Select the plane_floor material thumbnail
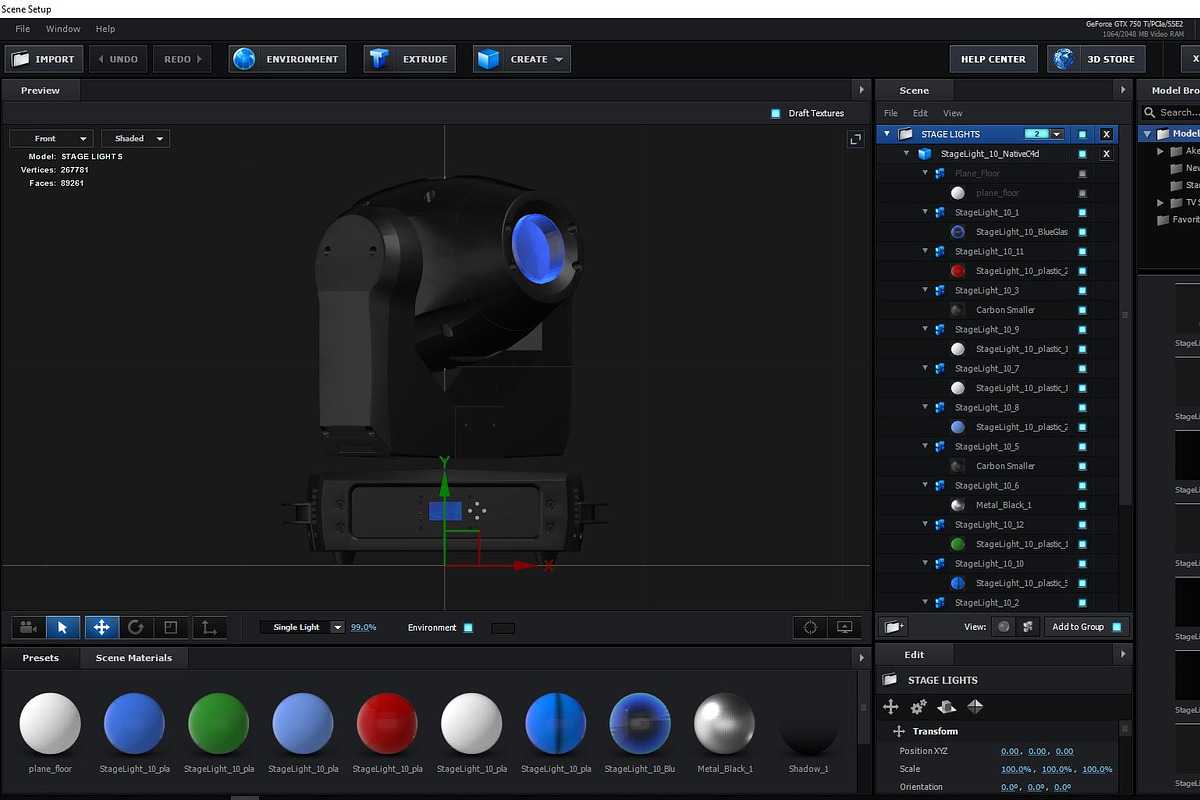1200x800 pixels. pos(50,723)
